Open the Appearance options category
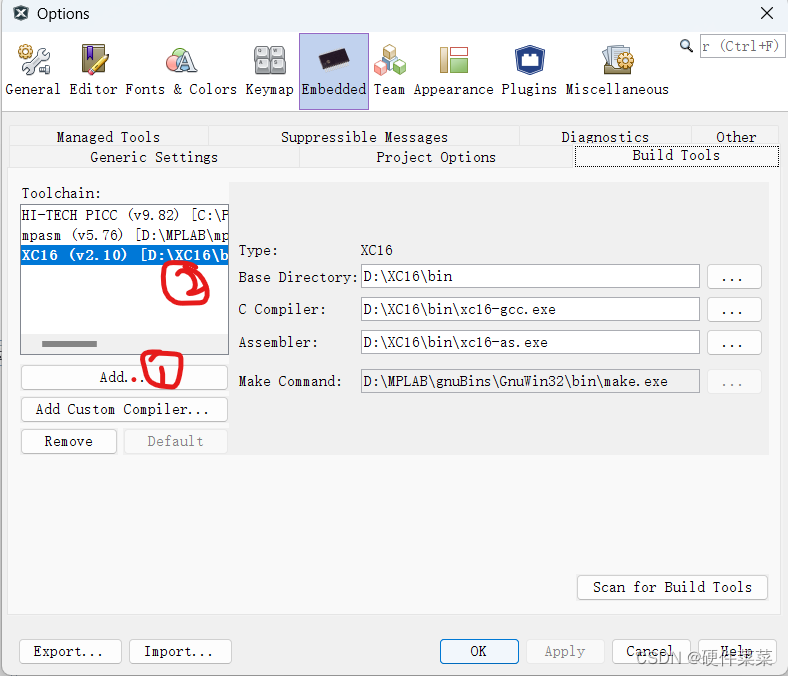The width and height of the screenshot is (788, 676). tap(454, 71)
